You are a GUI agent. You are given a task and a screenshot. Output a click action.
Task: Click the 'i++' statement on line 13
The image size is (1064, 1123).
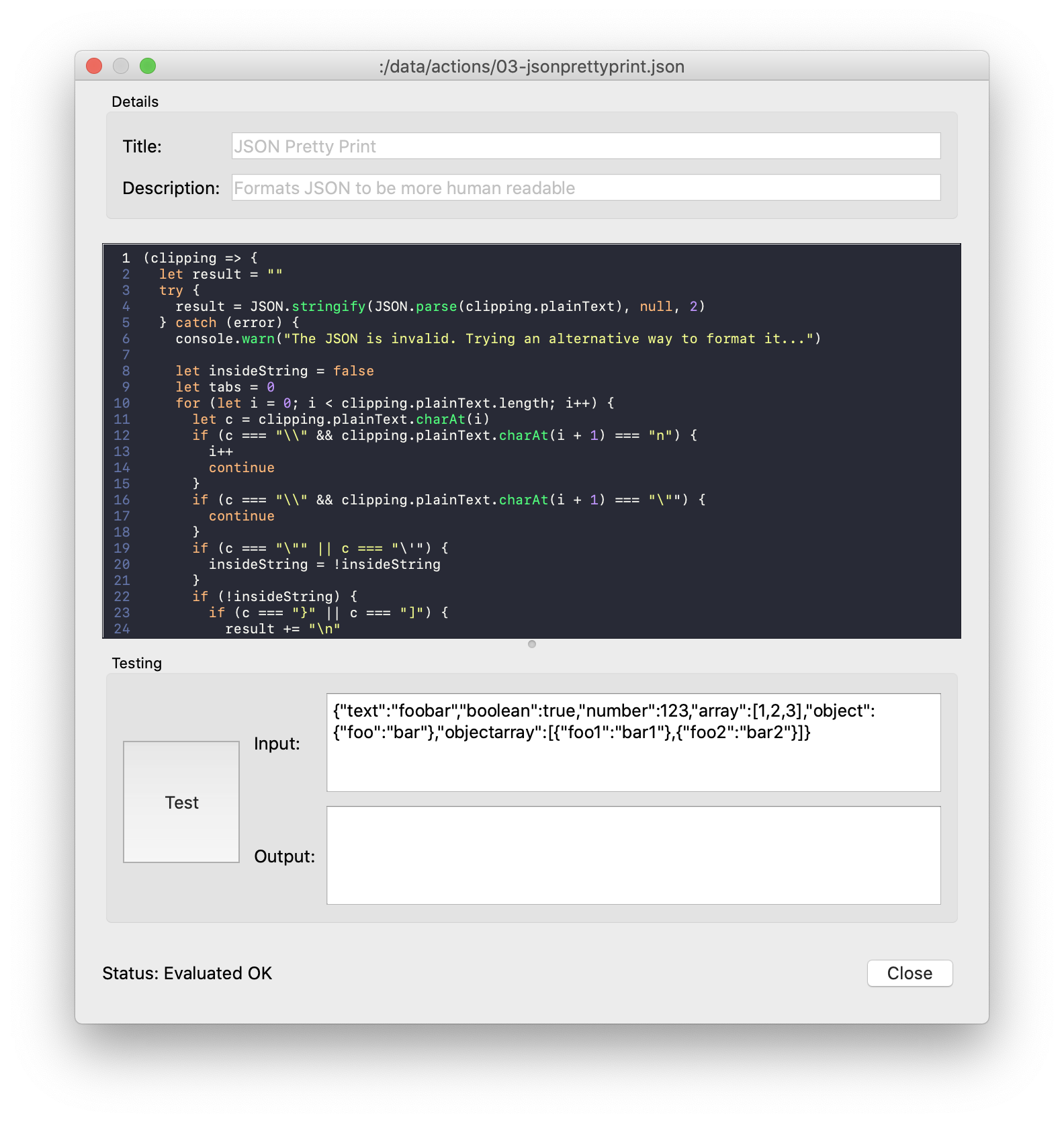[x=221, y=451]
